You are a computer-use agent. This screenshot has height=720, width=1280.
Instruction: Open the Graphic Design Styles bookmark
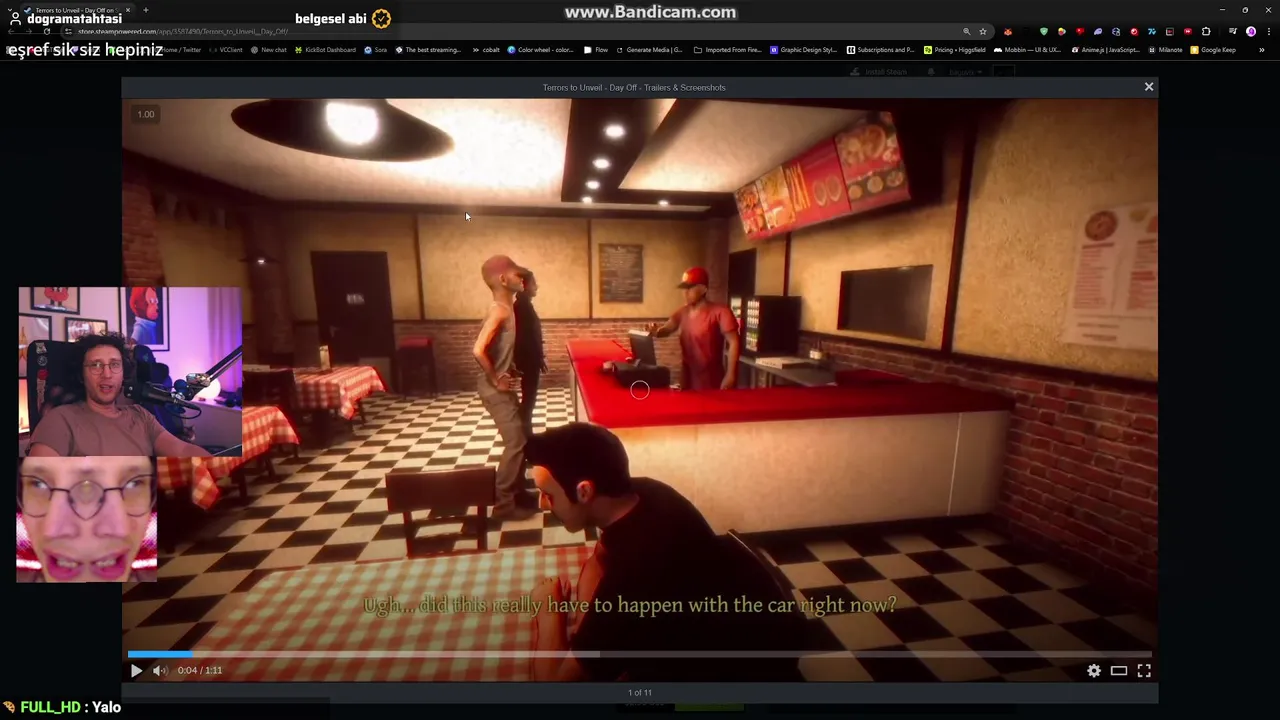804,50
